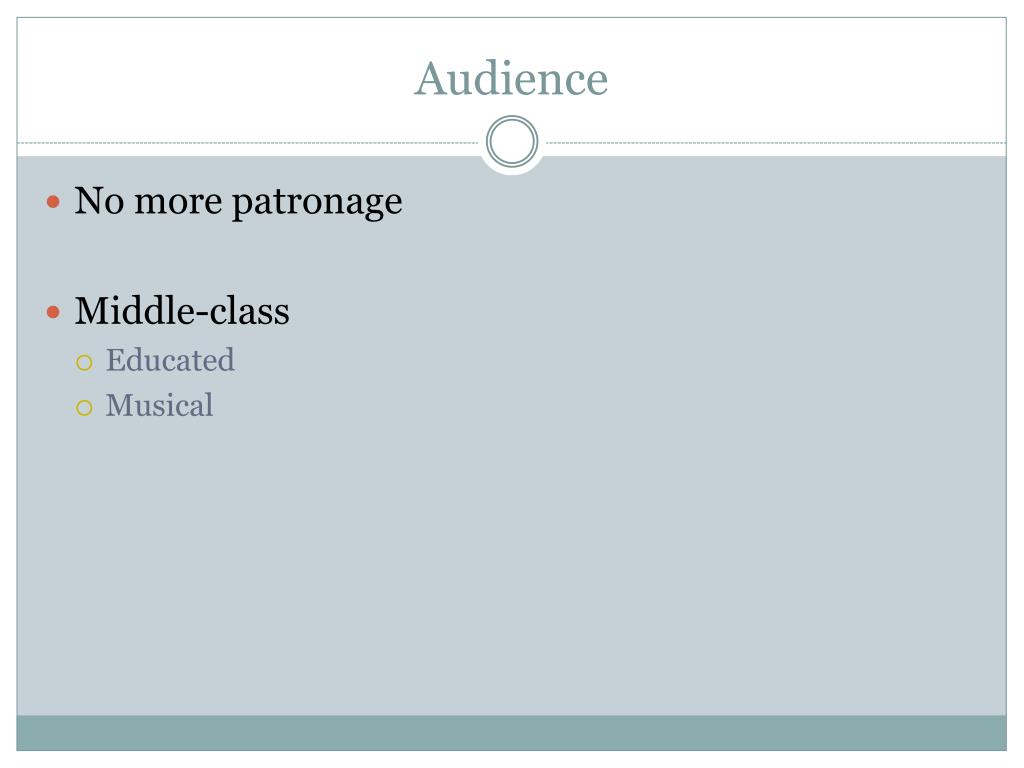Image resolution: width=1024 pixels, height=768 pixels.
Task: Select the "No more patronage" bullet text
Action: 238,202
